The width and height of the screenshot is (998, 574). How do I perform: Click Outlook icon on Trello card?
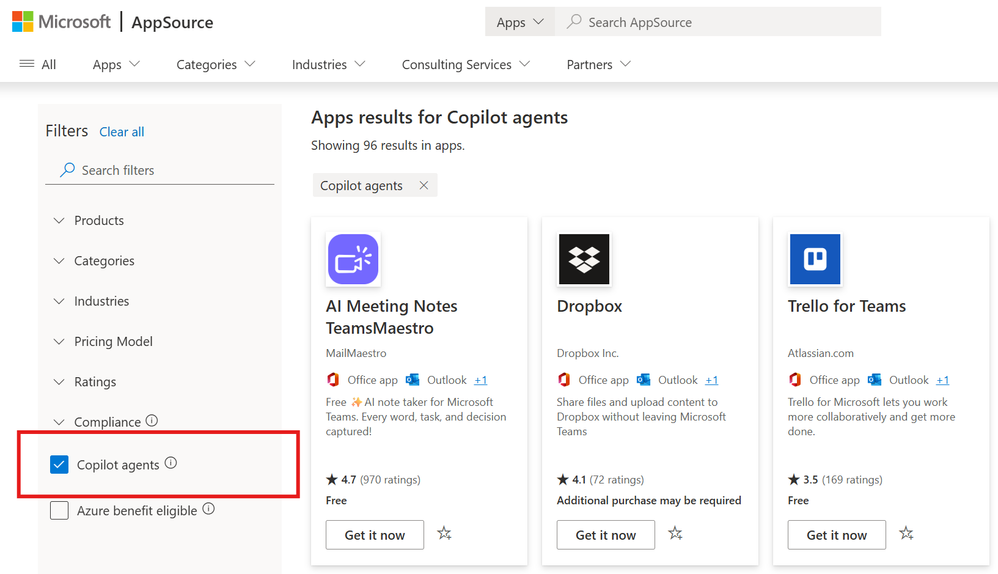click(875, 380)
